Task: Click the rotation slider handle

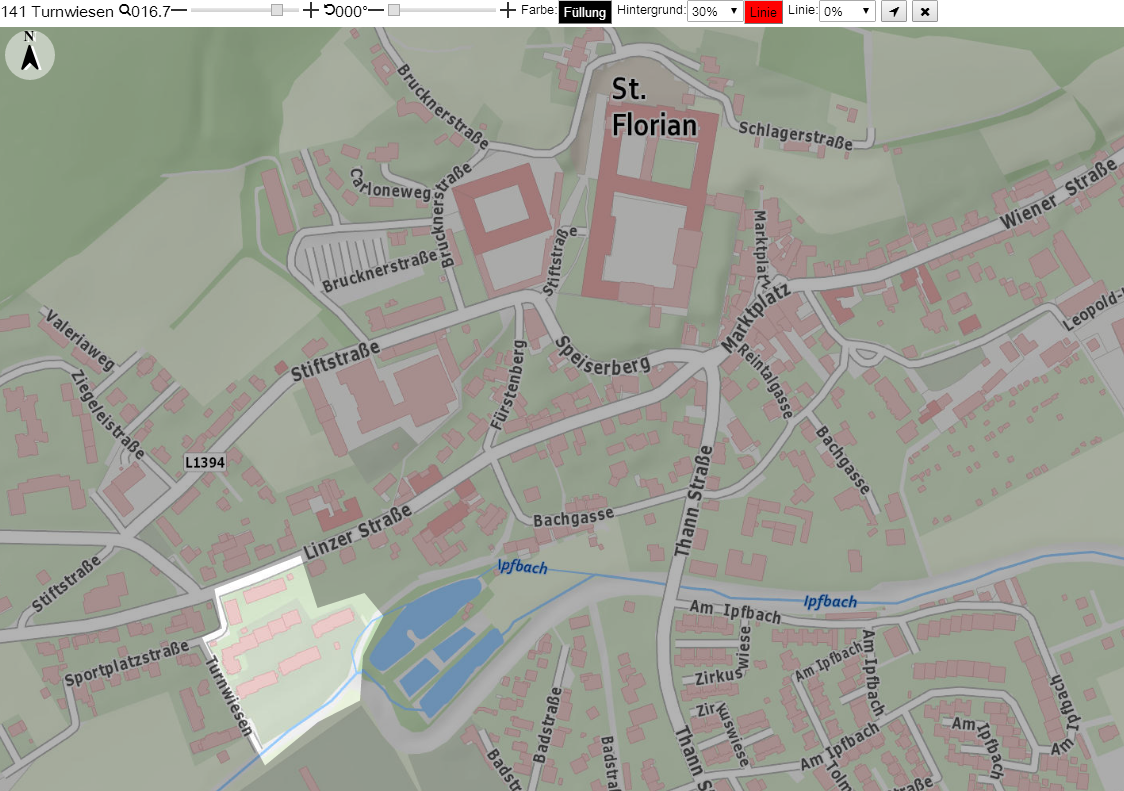Action: [x=394, y=10]
